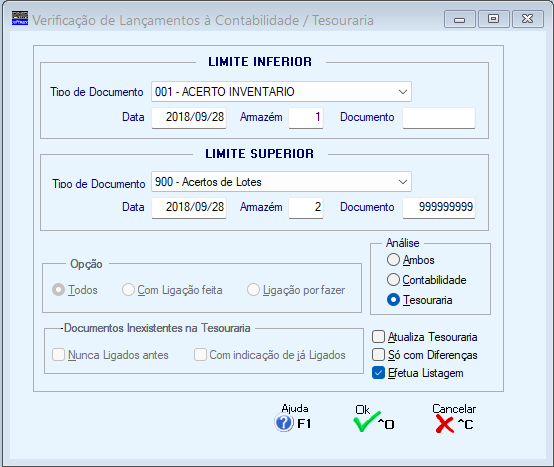The height and width of the screenshot is (467, 554).
Task: Click the Limite Inferior Armazém field
Action: click(306, 118)
